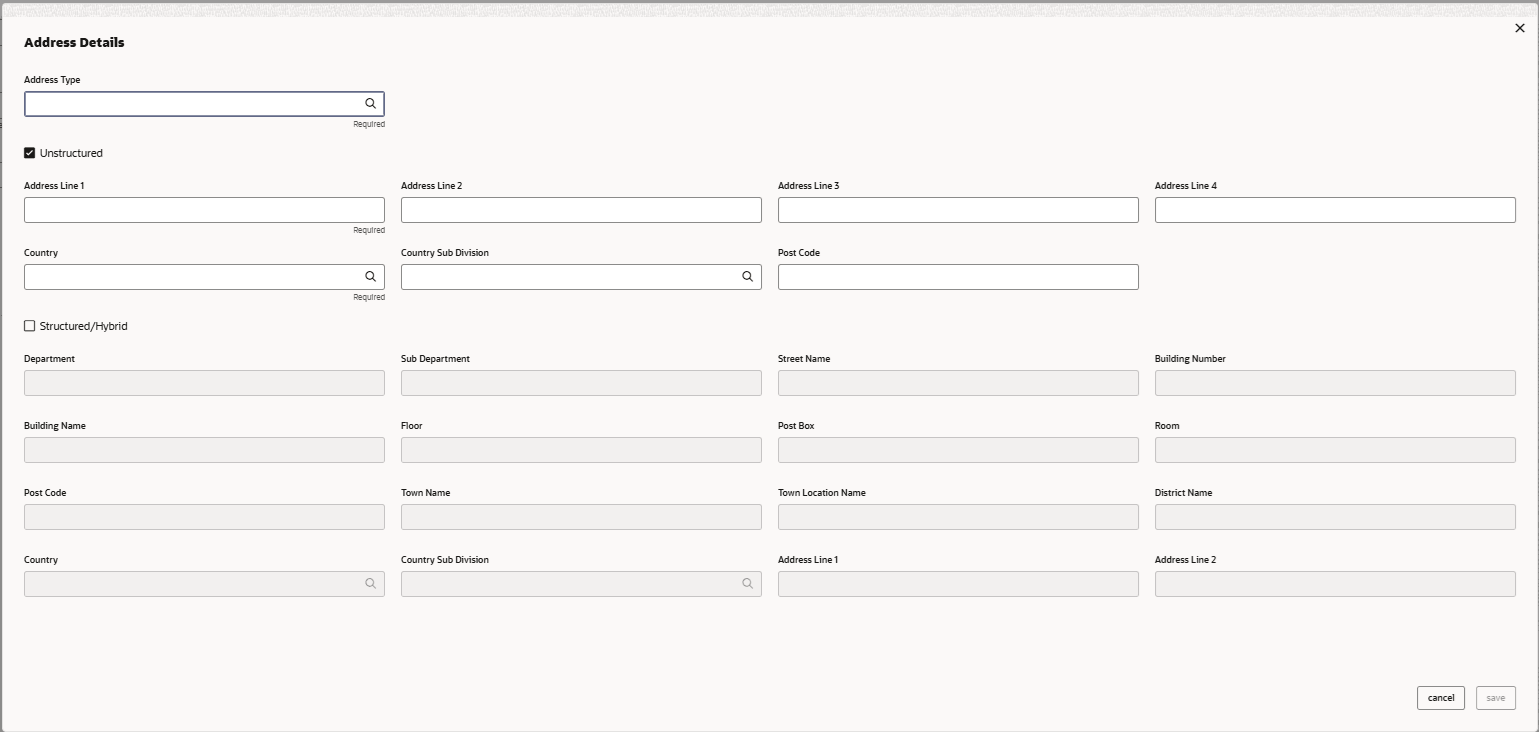Screen dimensions: 1539x732
Task: Click the structured Address Line 1 field
Action: [x=958, y=584]
